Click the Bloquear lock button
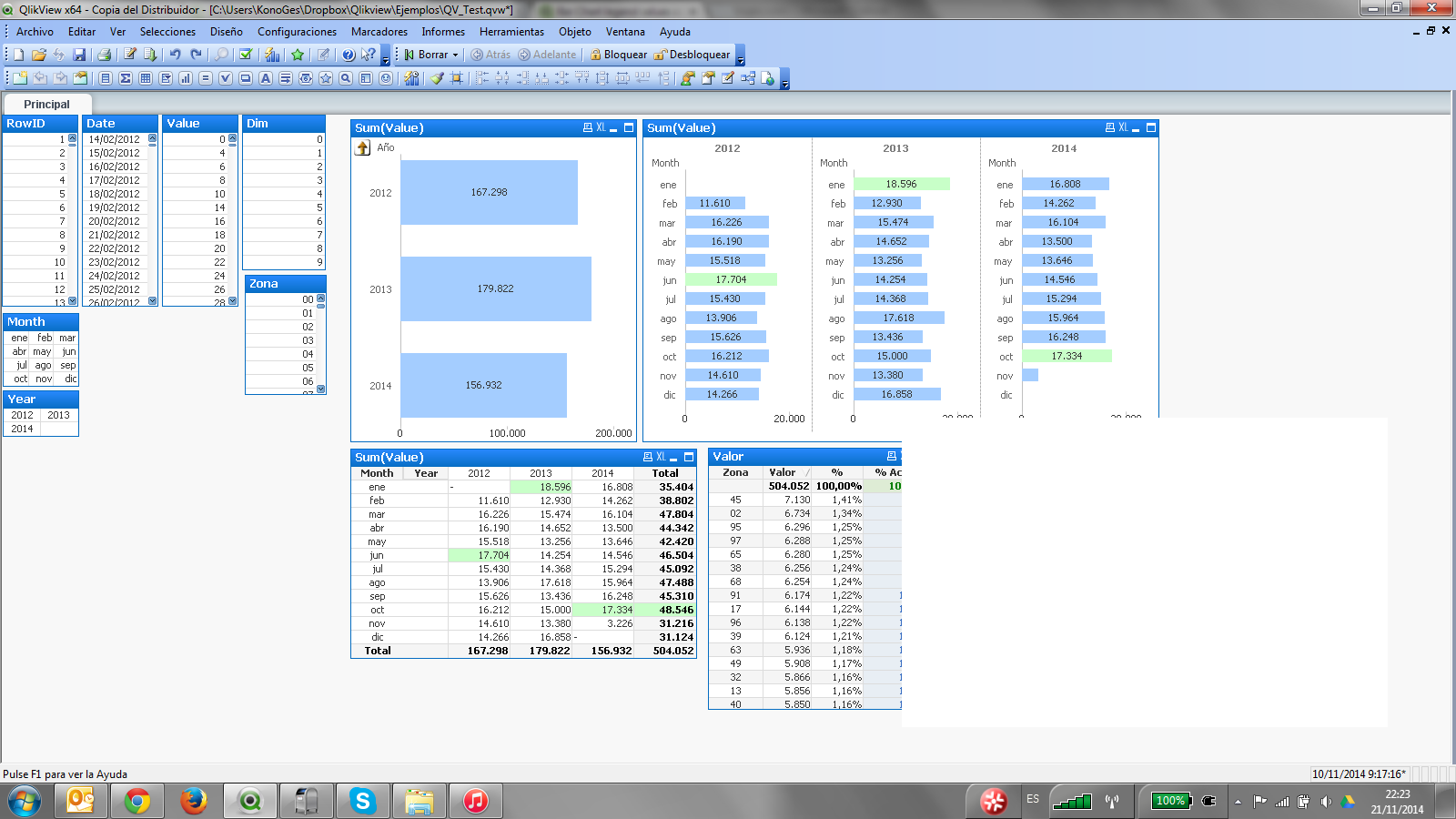Image resolution: width=1456 pixels, height=819 pixels. tap(619, 55)
